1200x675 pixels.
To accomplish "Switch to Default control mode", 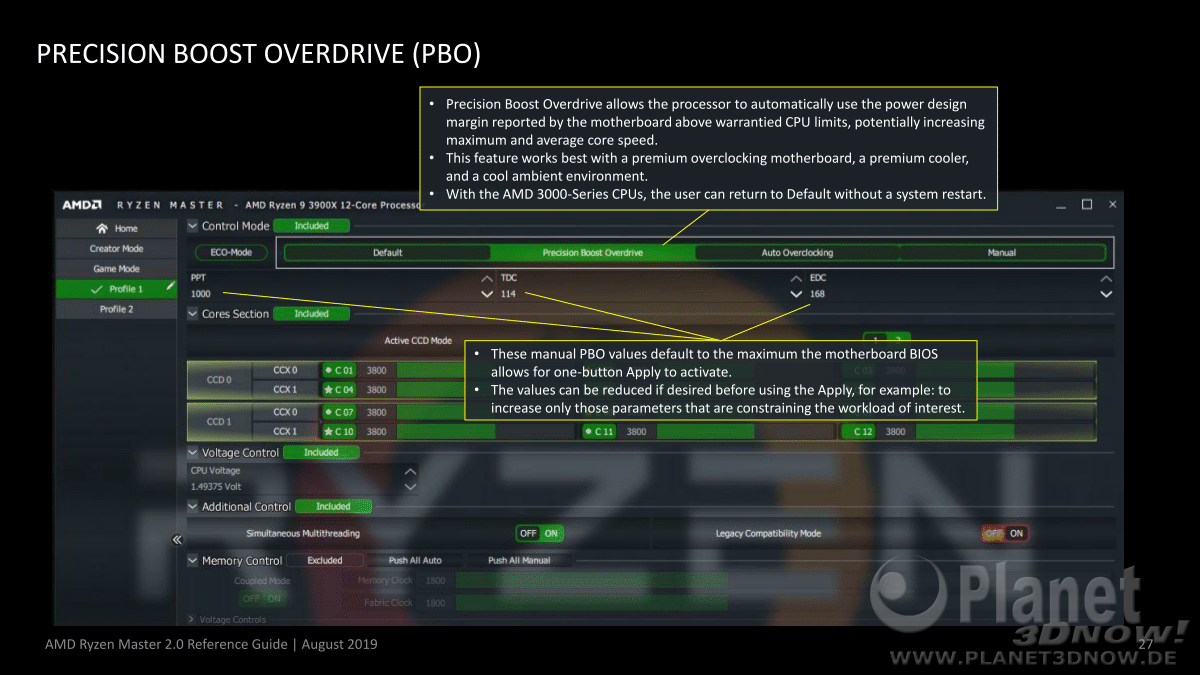I will click(x=388, y=252).
